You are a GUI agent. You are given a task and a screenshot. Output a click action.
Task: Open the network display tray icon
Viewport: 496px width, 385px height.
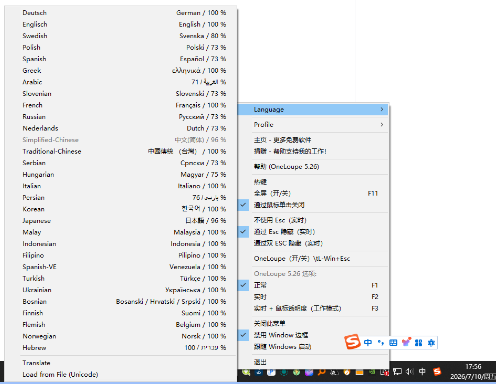pyautogui.click(x=397, y=372)
